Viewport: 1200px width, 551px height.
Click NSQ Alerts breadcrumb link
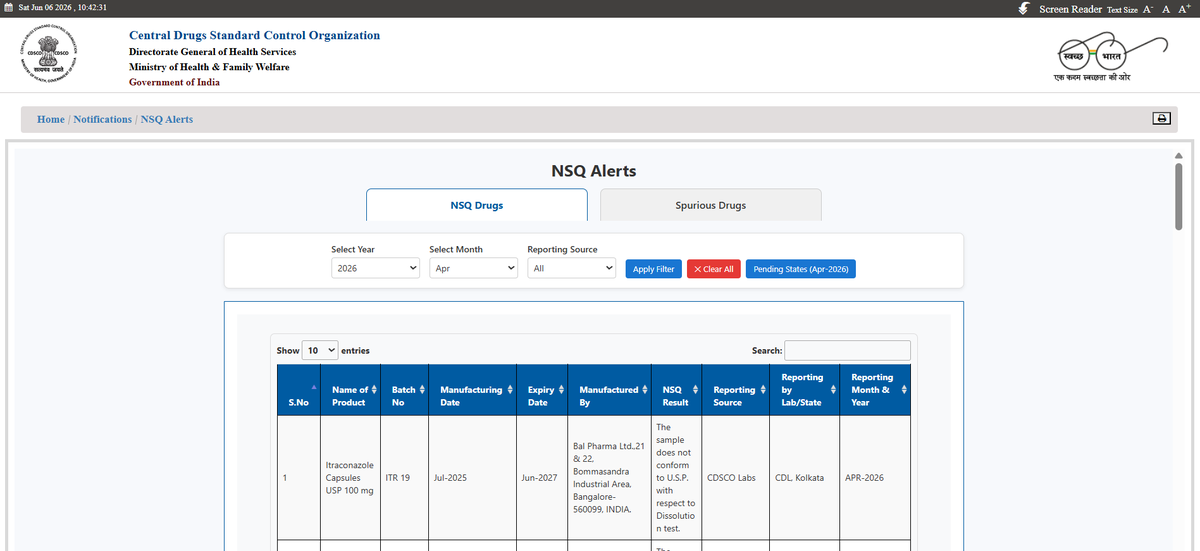[167, 119]
